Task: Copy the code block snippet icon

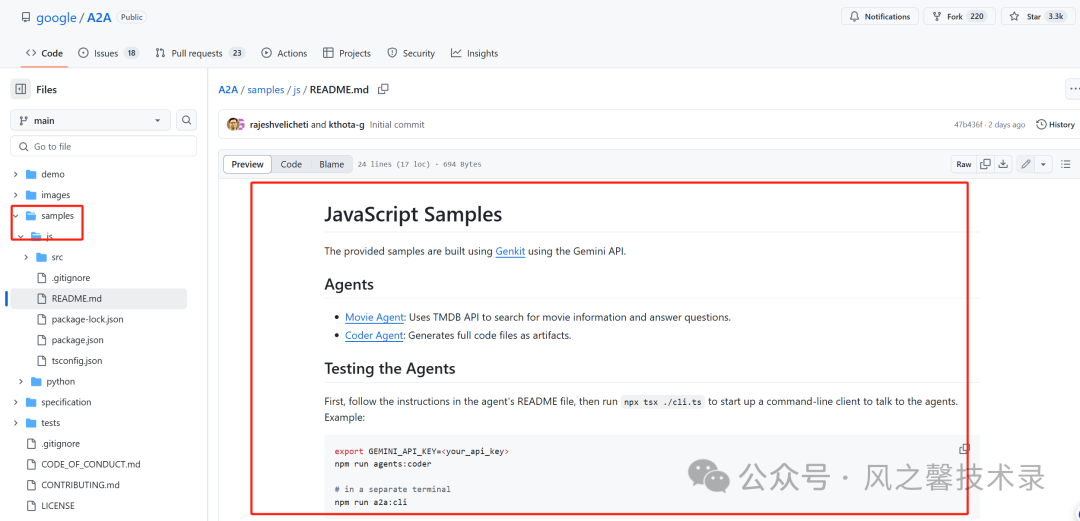Action: [x=964, y=449]
